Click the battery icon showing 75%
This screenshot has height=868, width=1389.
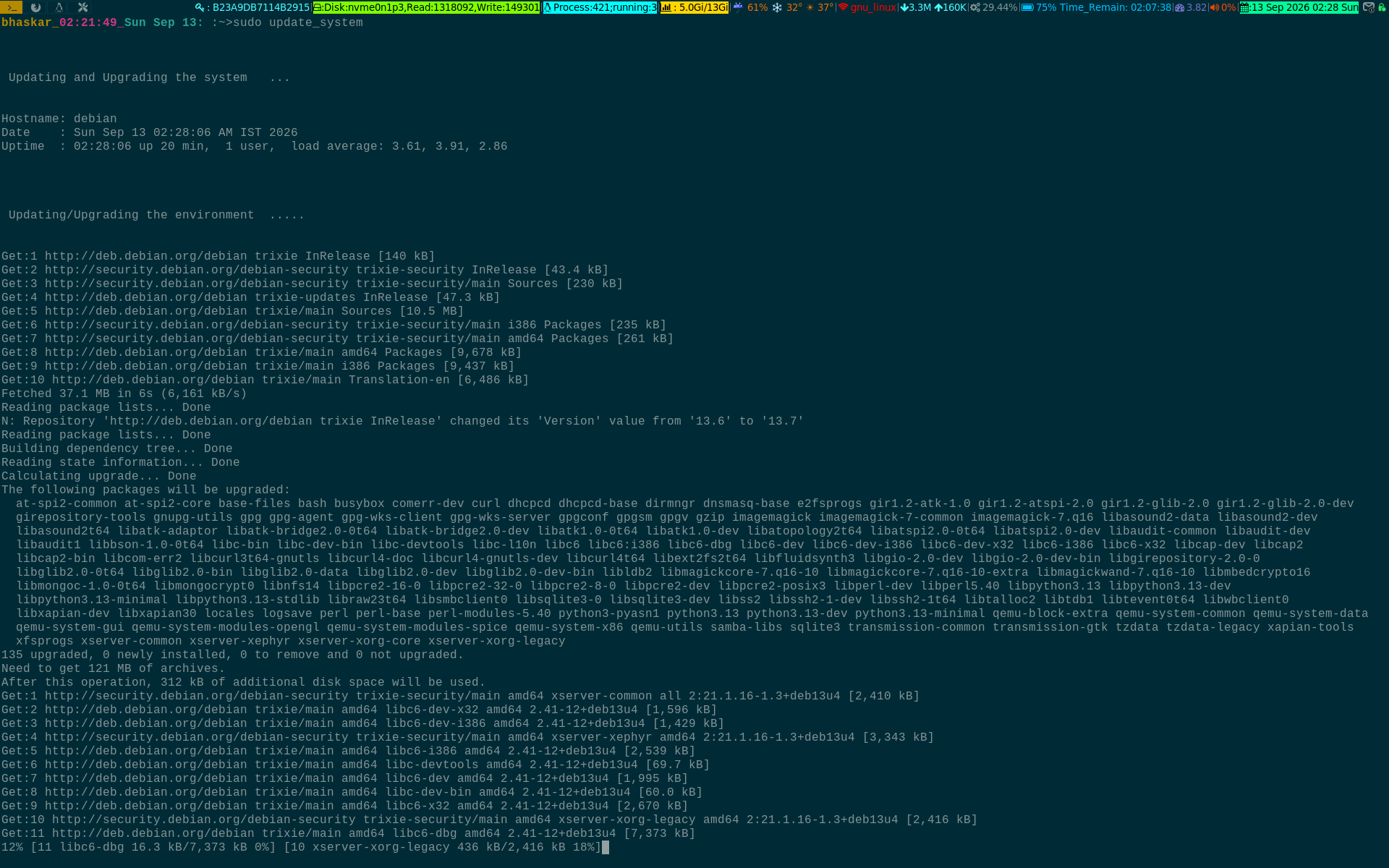tap(1027, 7)
